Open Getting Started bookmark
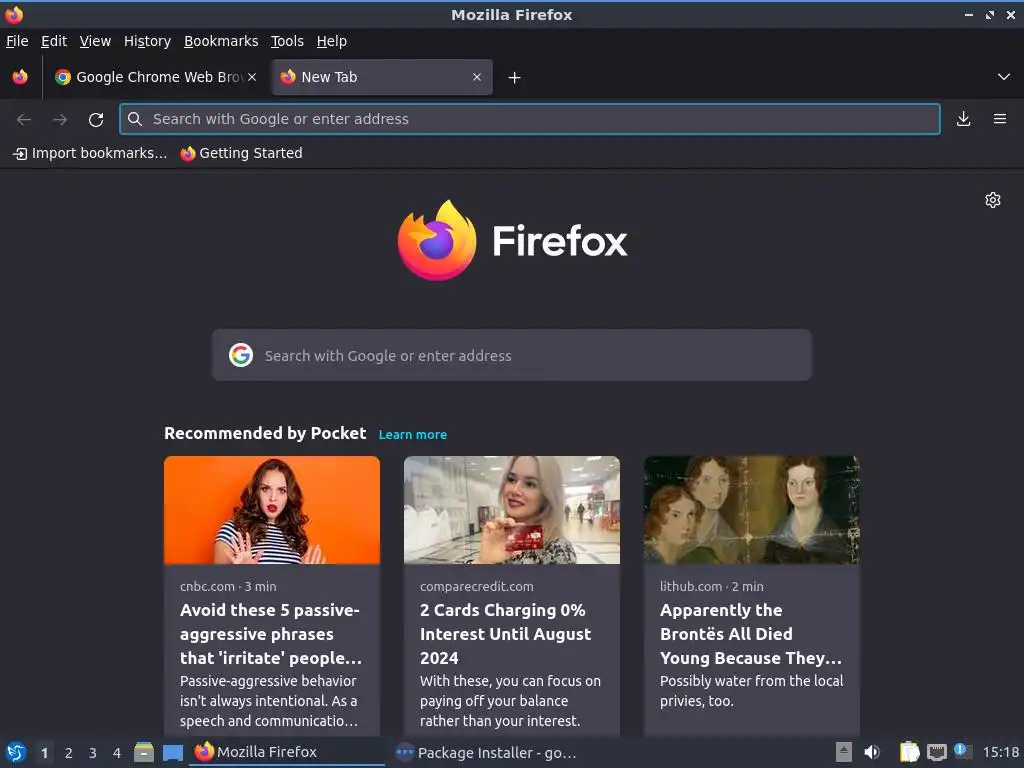1024x768 pixels. point(242,153)
